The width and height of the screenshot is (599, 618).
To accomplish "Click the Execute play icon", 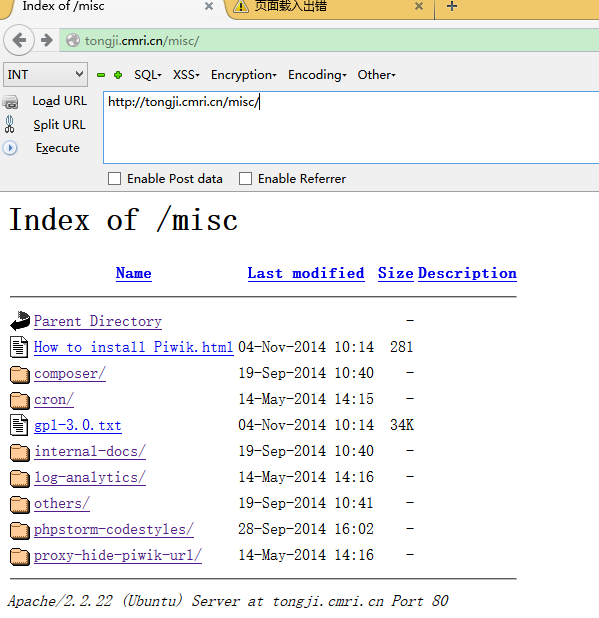I will [10, 148].
